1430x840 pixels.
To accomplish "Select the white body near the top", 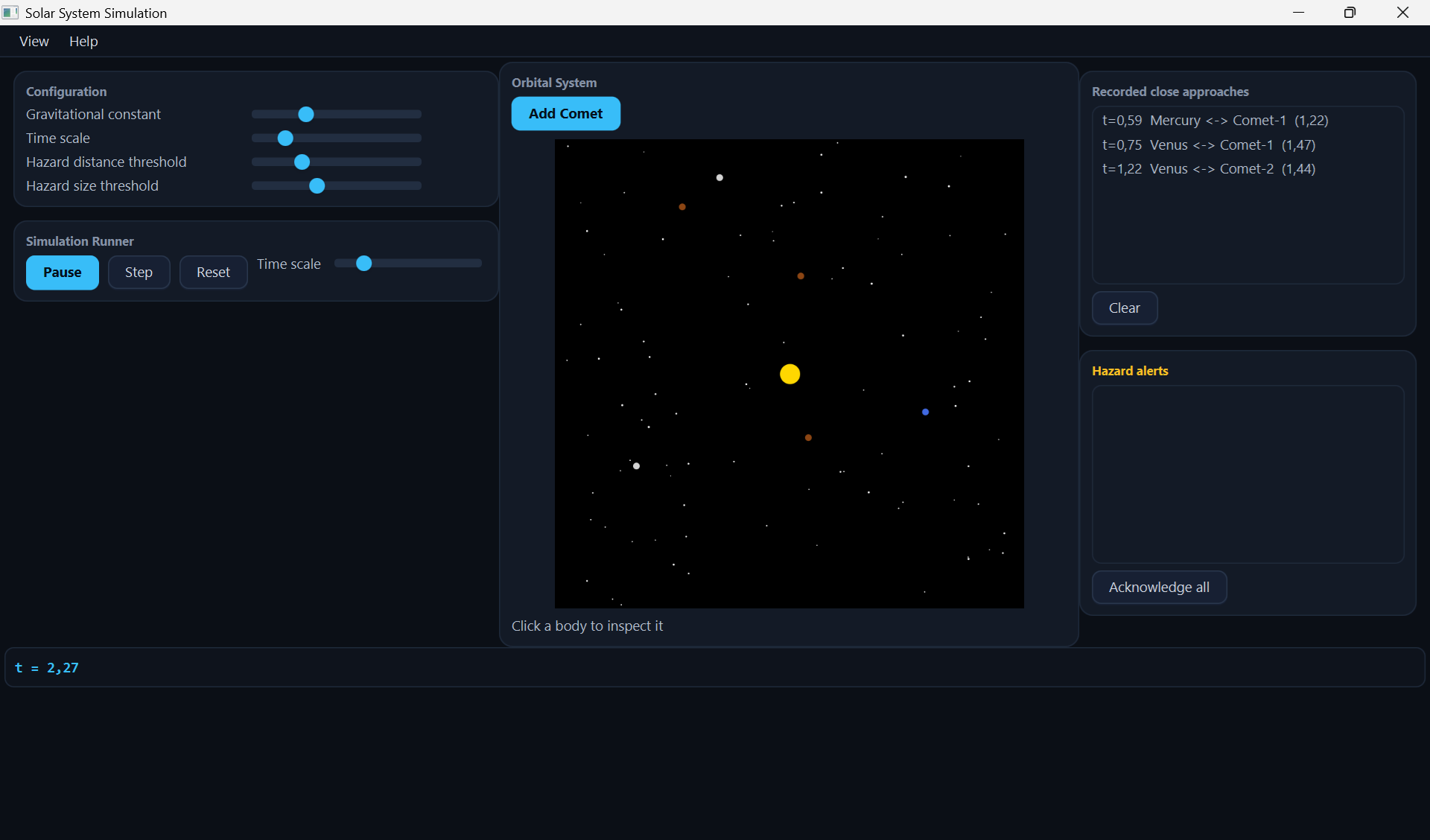I will [x=719, y=177].
